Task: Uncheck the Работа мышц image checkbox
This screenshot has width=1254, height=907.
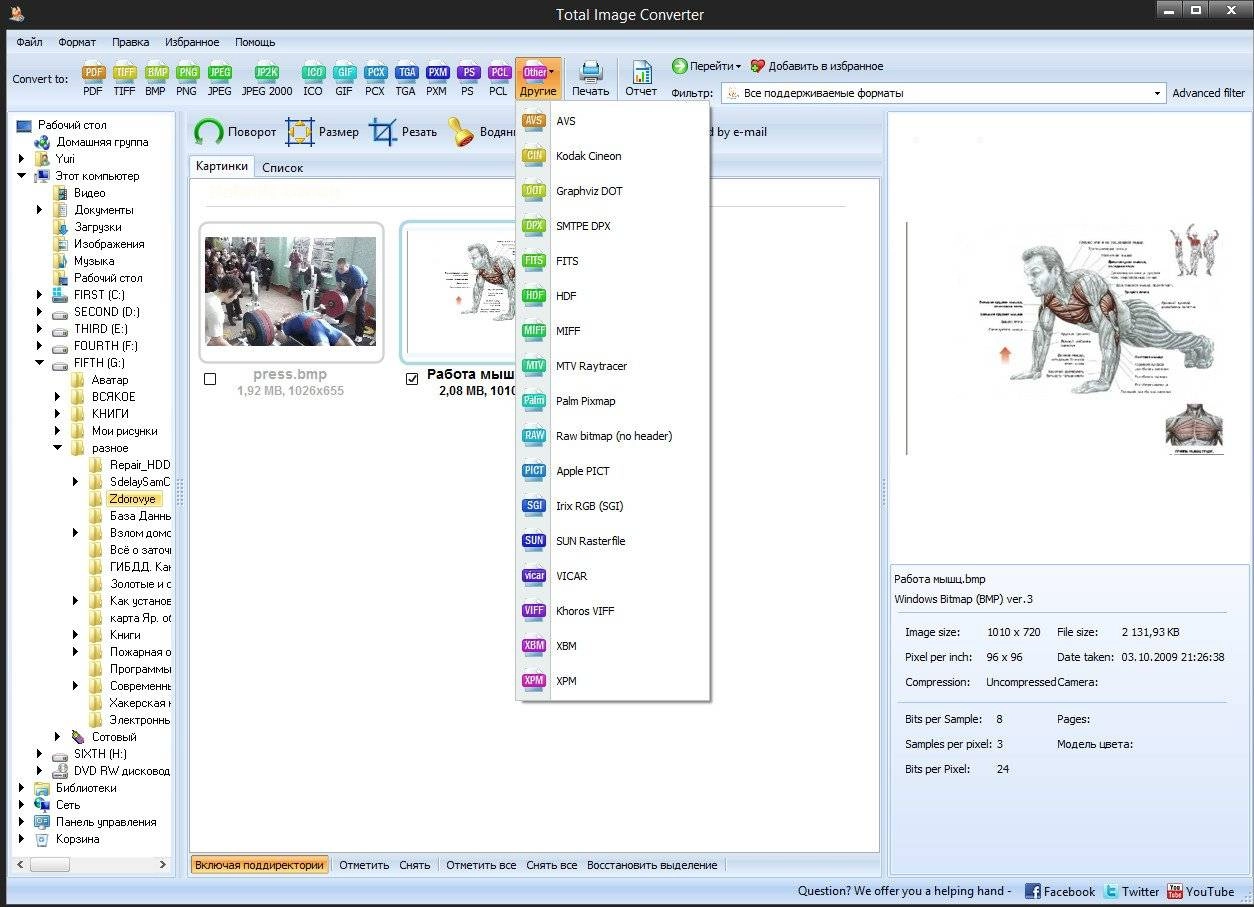Action: click(x=412, y=379)
